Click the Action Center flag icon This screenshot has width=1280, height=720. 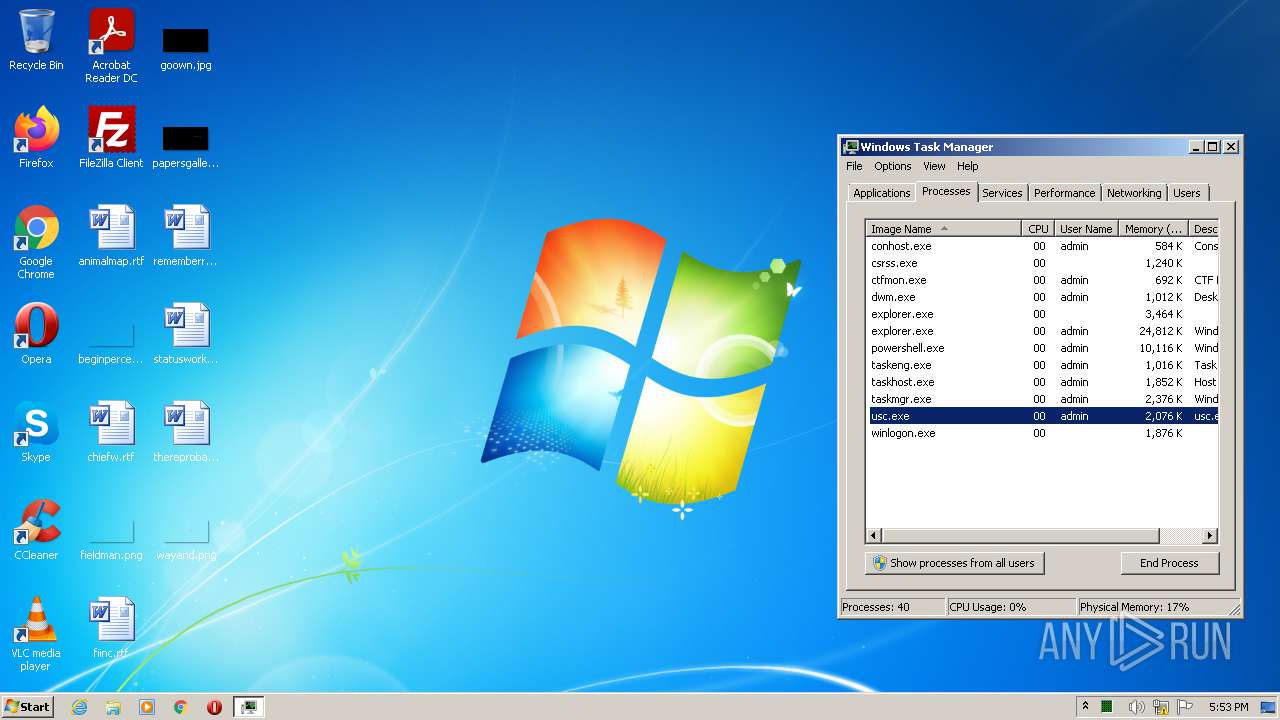tap(1186, 707)
